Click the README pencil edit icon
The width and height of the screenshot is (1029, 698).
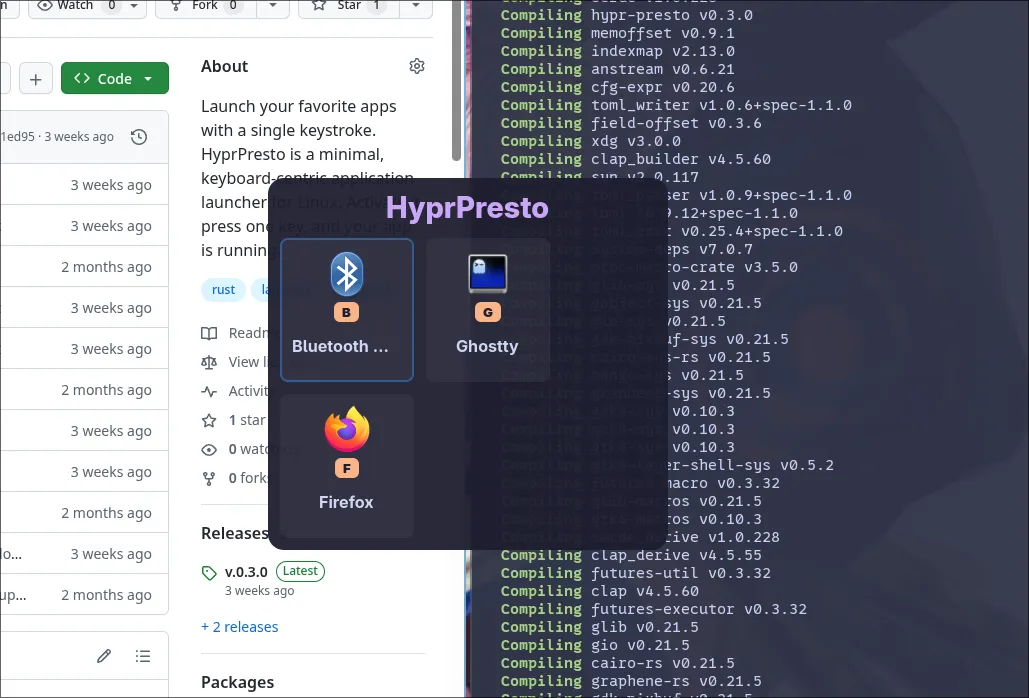[104, 656]
